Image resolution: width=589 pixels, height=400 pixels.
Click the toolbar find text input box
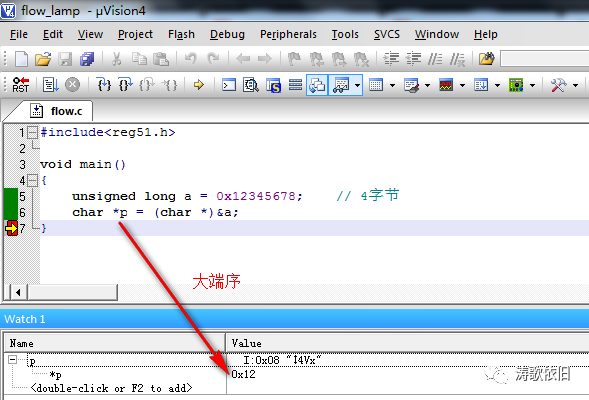[x=545, y=59]
